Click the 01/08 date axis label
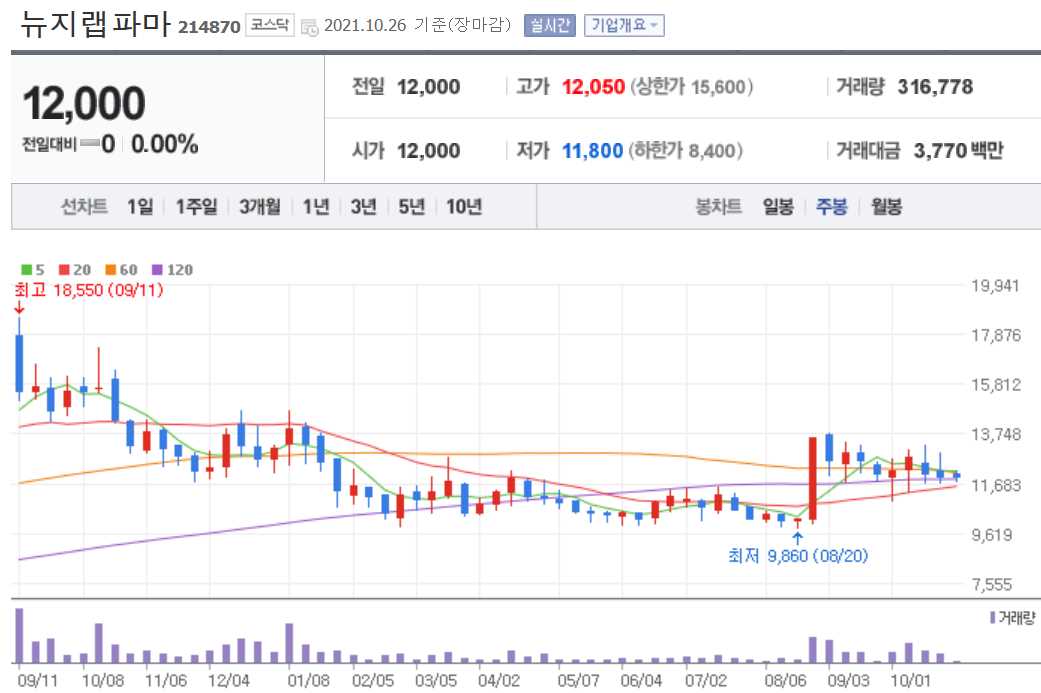This screenshot has width=1041, height=693. coord(308,680)
